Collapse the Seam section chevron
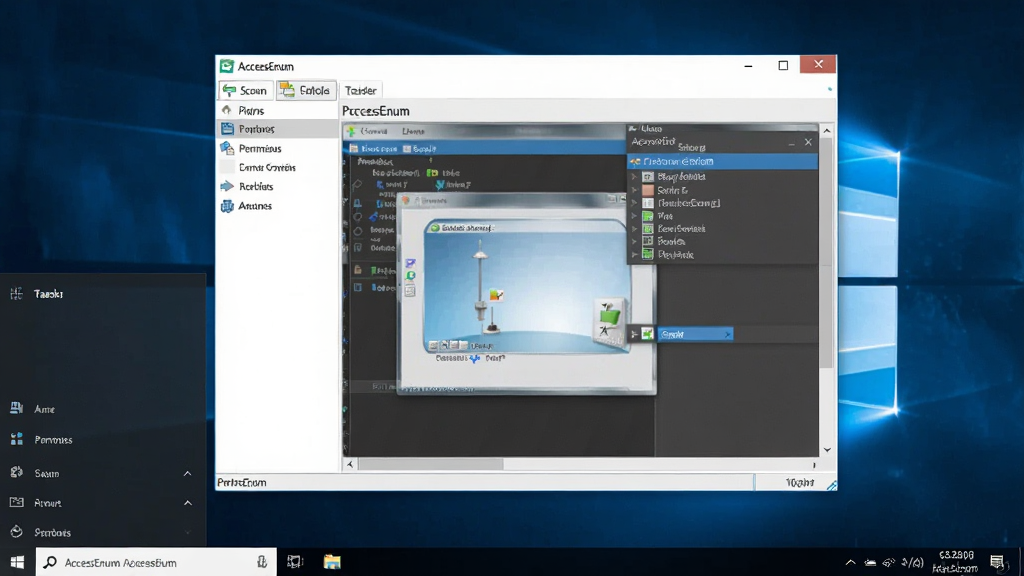Image resolution: width=1024 pixels, height=576 pixels. [187, 473]
